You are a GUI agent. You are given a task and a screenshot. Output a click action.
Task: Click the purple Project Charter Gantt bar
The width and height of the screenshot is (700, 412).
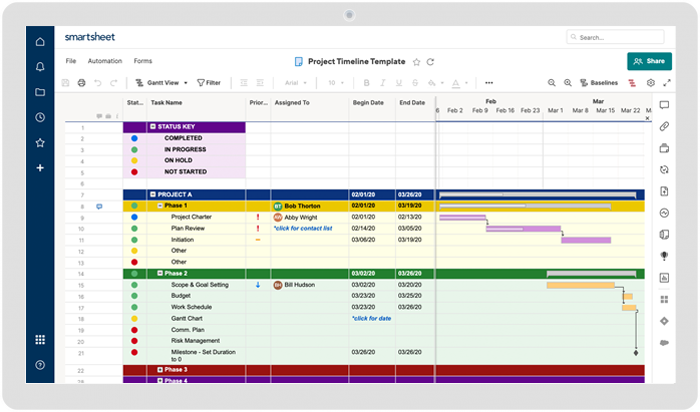pyautogui.click(x=462, y=216)
